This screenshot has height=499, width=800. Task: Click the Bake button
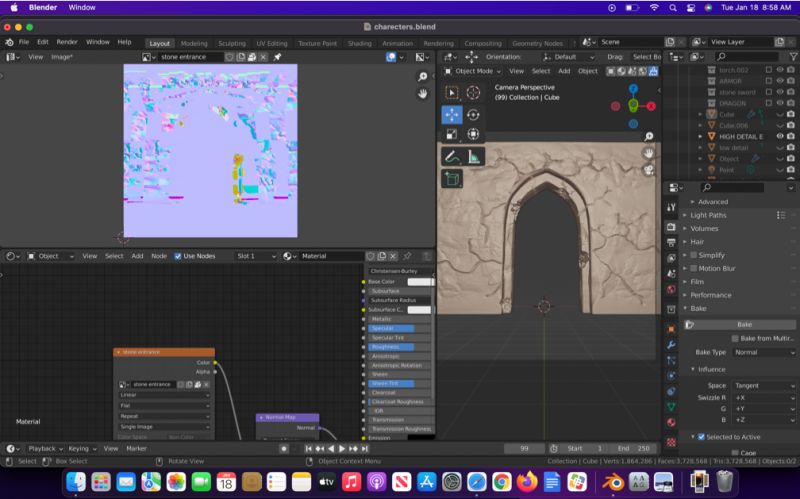[x=740, y=325]
